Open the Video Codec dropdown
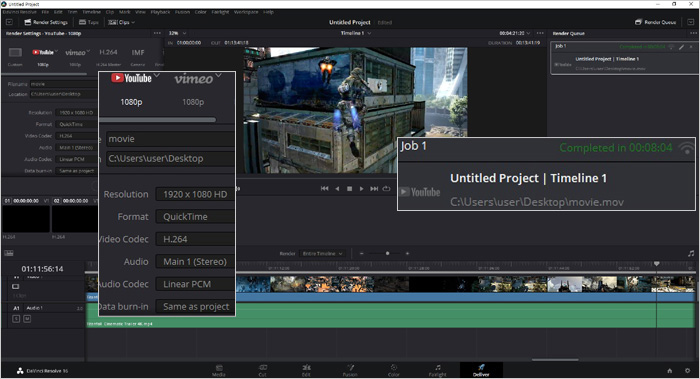This screenshot has height=379, width=700. (x=76, y=136)
